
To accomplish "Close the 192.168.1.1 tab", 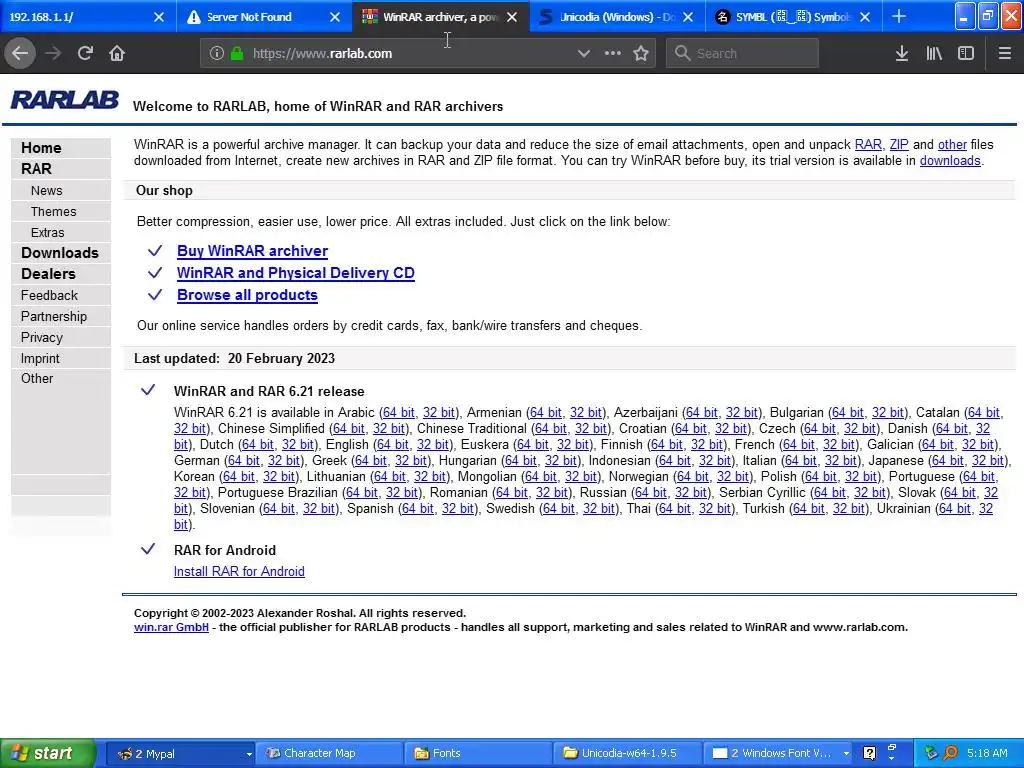I will (x=159, y=17).
